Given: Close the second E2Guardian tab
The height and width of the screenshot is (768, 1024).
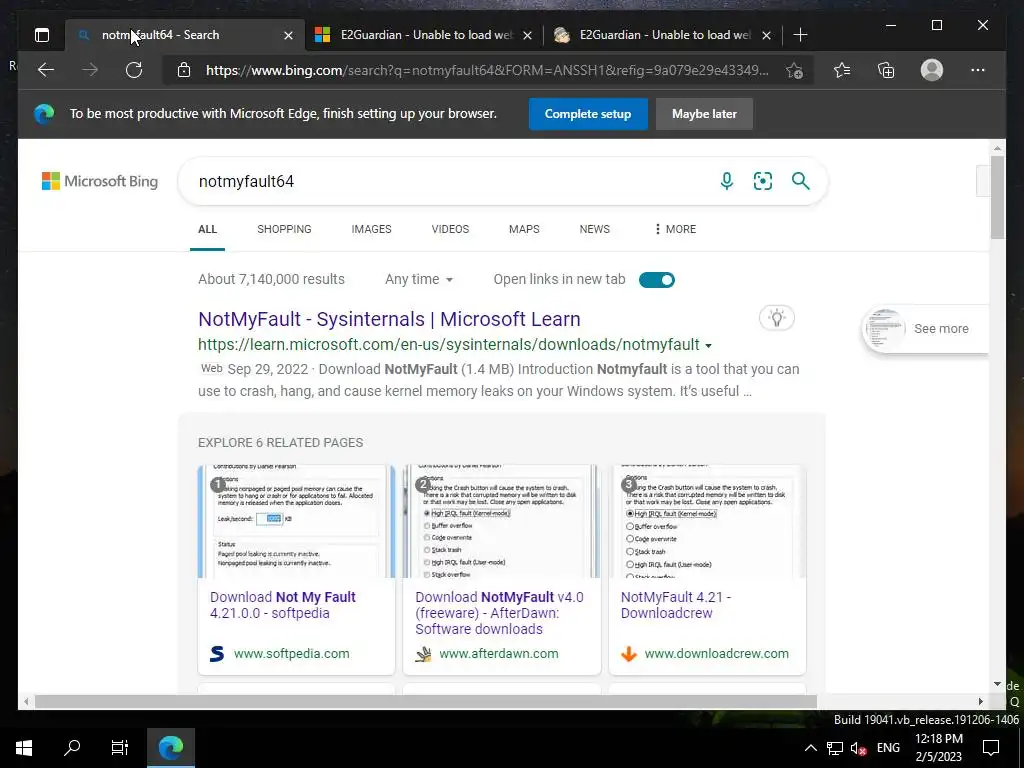Looking at the screenshot, I should [x=767, y=35].
